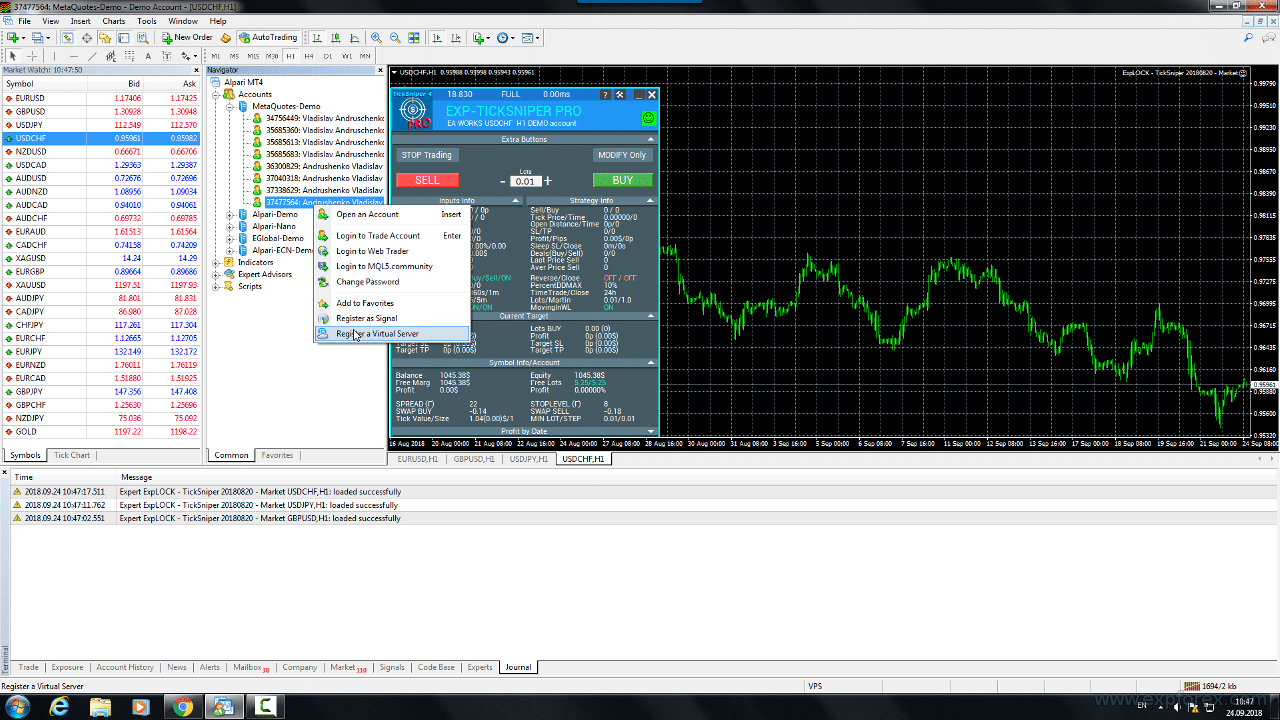
Task: Toggle MODIFY Only on the EA panel
Action: [x=622, y=155]
